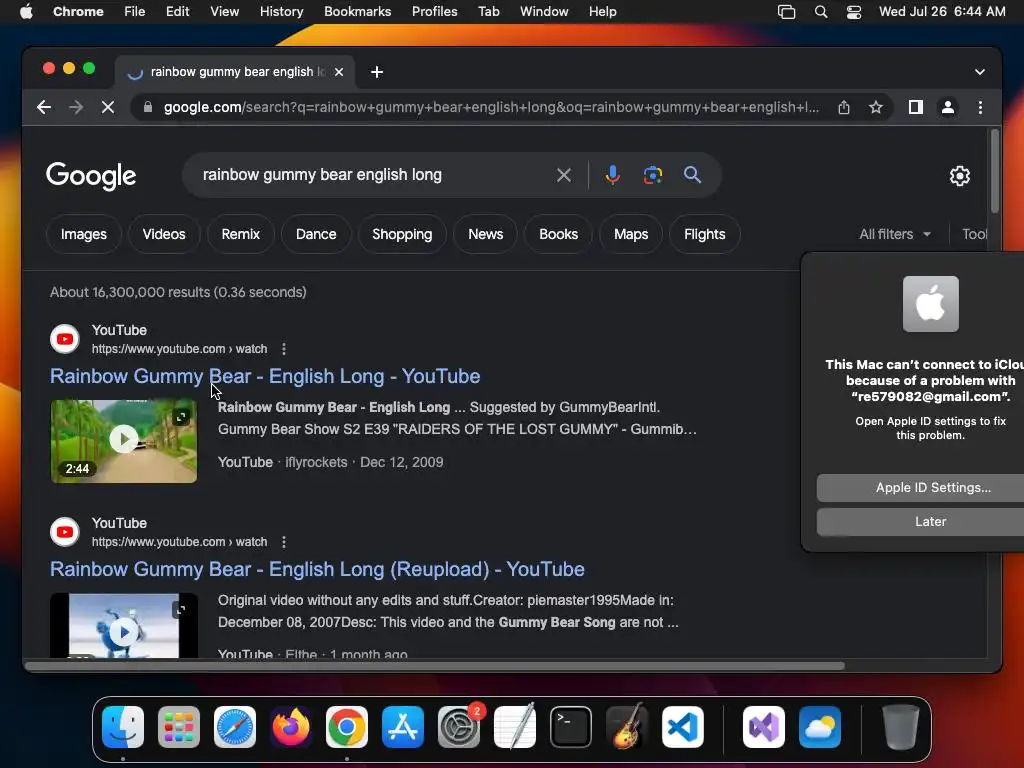Click the Chrome address bar URL
The width and height of the screenshot is (1024, 768).
[x=491, y=107]
